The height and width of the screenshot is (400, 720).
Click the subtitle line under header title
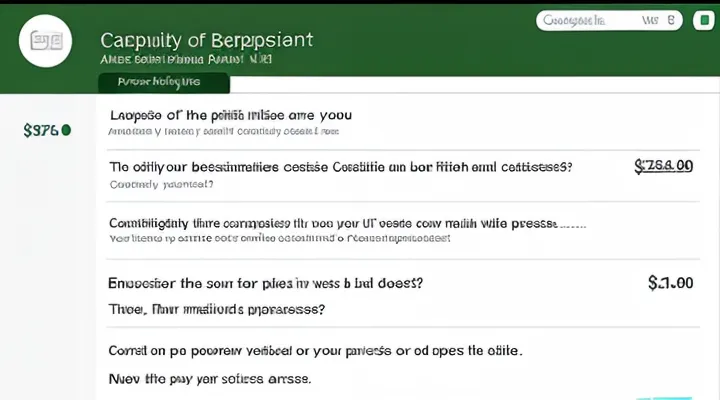coord(192,60)
